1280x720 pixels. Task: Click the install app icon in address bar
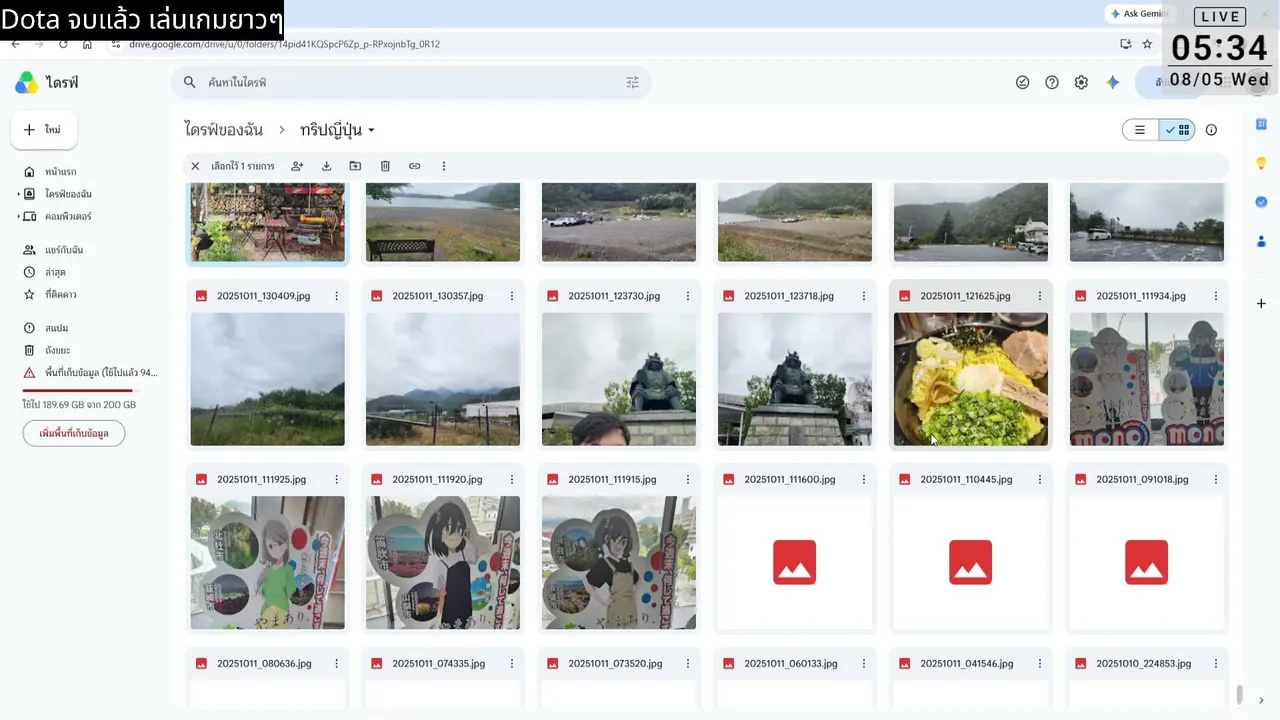pyautogui.click(x=1126, y=44)
